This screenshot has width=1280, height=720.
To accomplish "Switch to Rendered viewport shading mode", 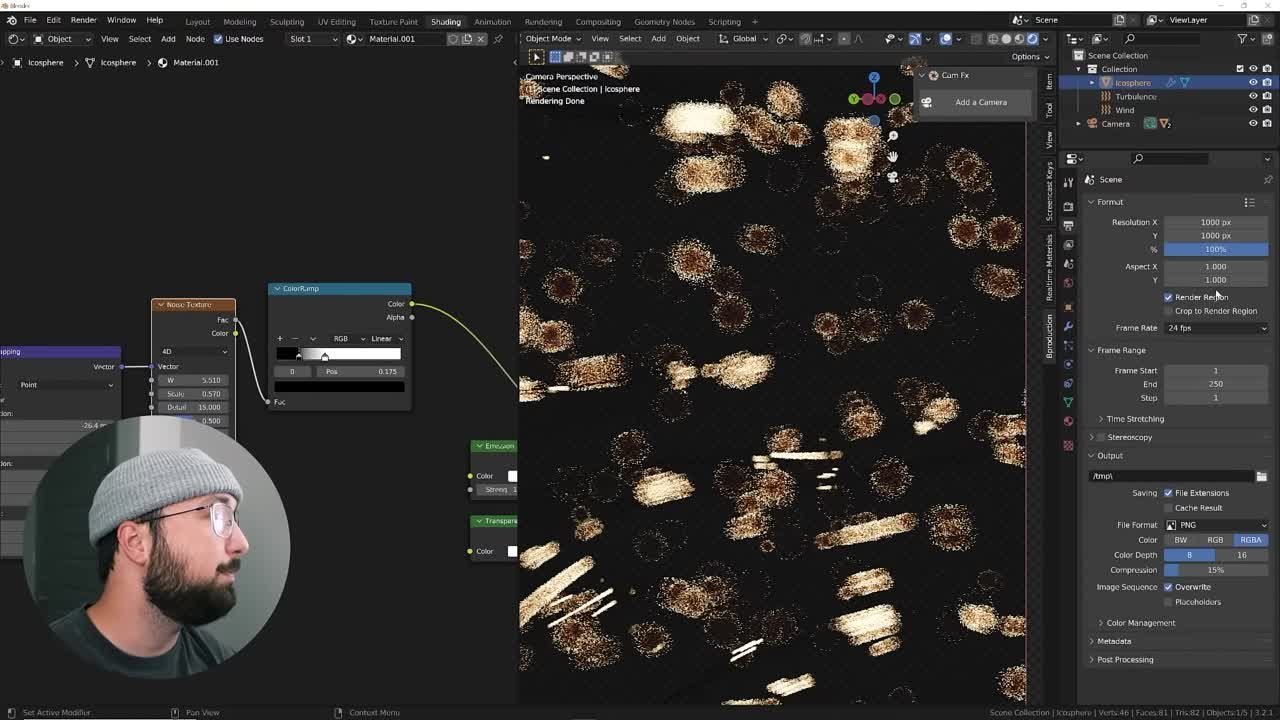I will [1033, 39].
